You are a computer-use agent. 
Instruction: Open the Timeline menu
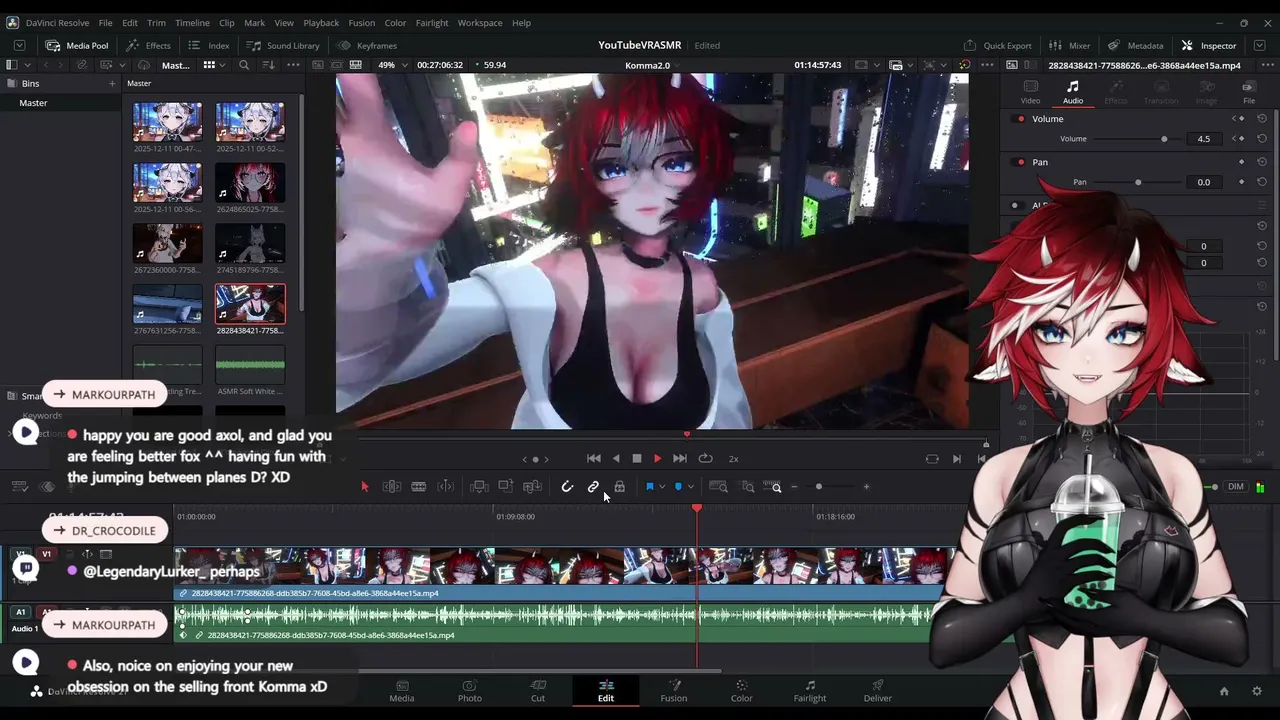point(192,22)
